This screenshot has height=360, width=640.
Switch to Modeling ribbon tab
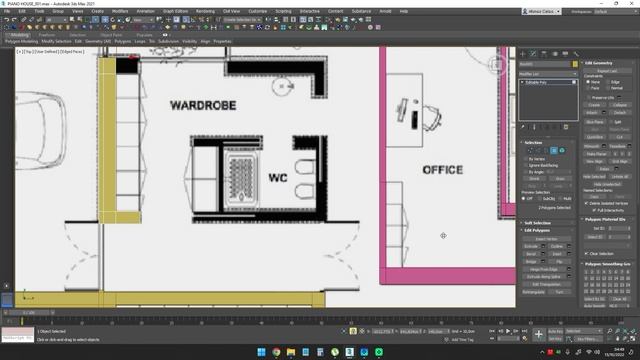[19, 35]
